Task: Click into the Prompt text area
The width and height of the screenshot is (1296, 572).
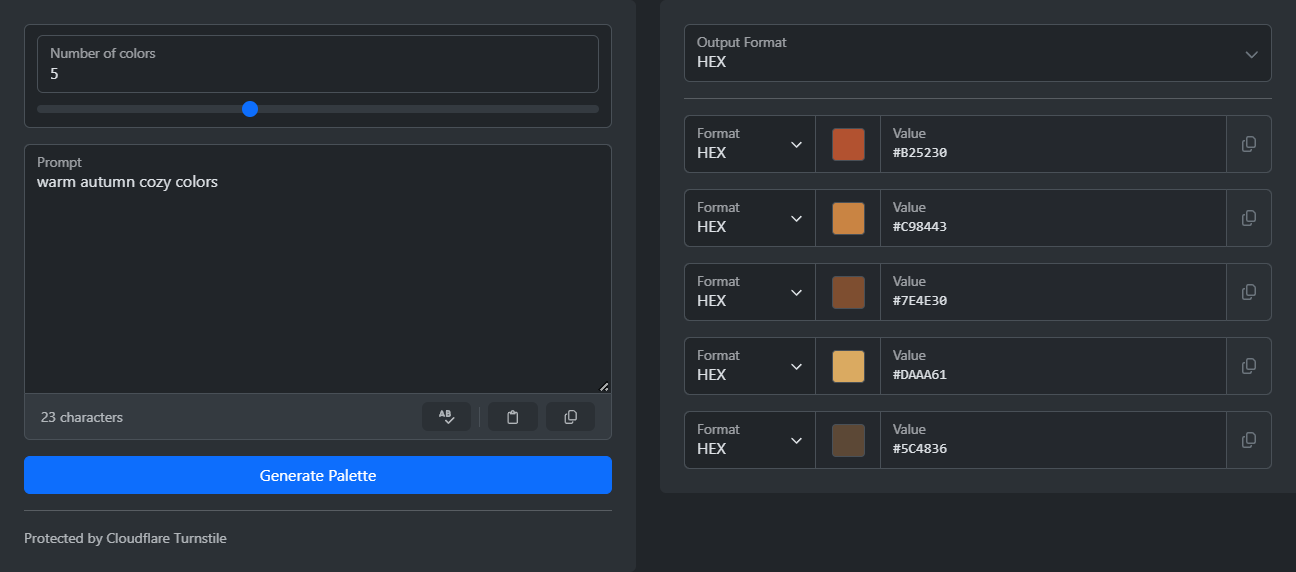Action: pyautogui.click(x=318, y=269)
